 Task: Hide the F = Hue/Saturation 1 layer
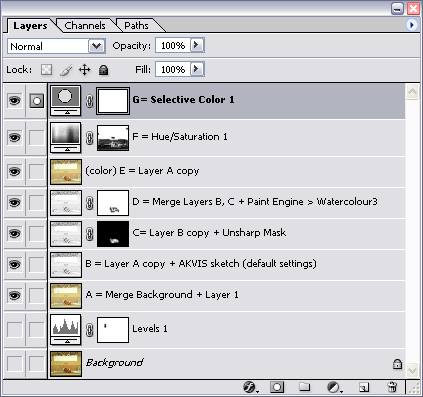coord(14,138)
